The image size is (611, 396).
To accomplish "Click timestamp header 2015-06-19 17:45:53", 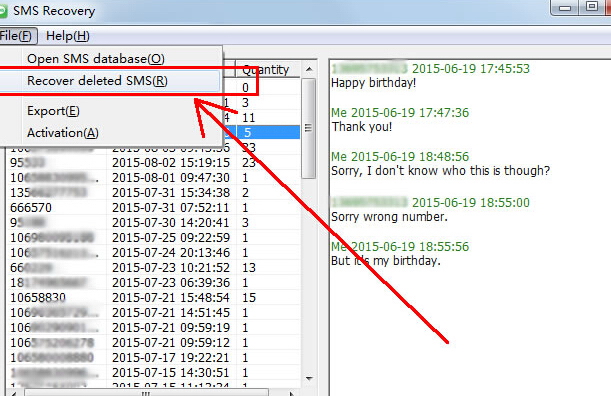I will [x=471, y=69].
